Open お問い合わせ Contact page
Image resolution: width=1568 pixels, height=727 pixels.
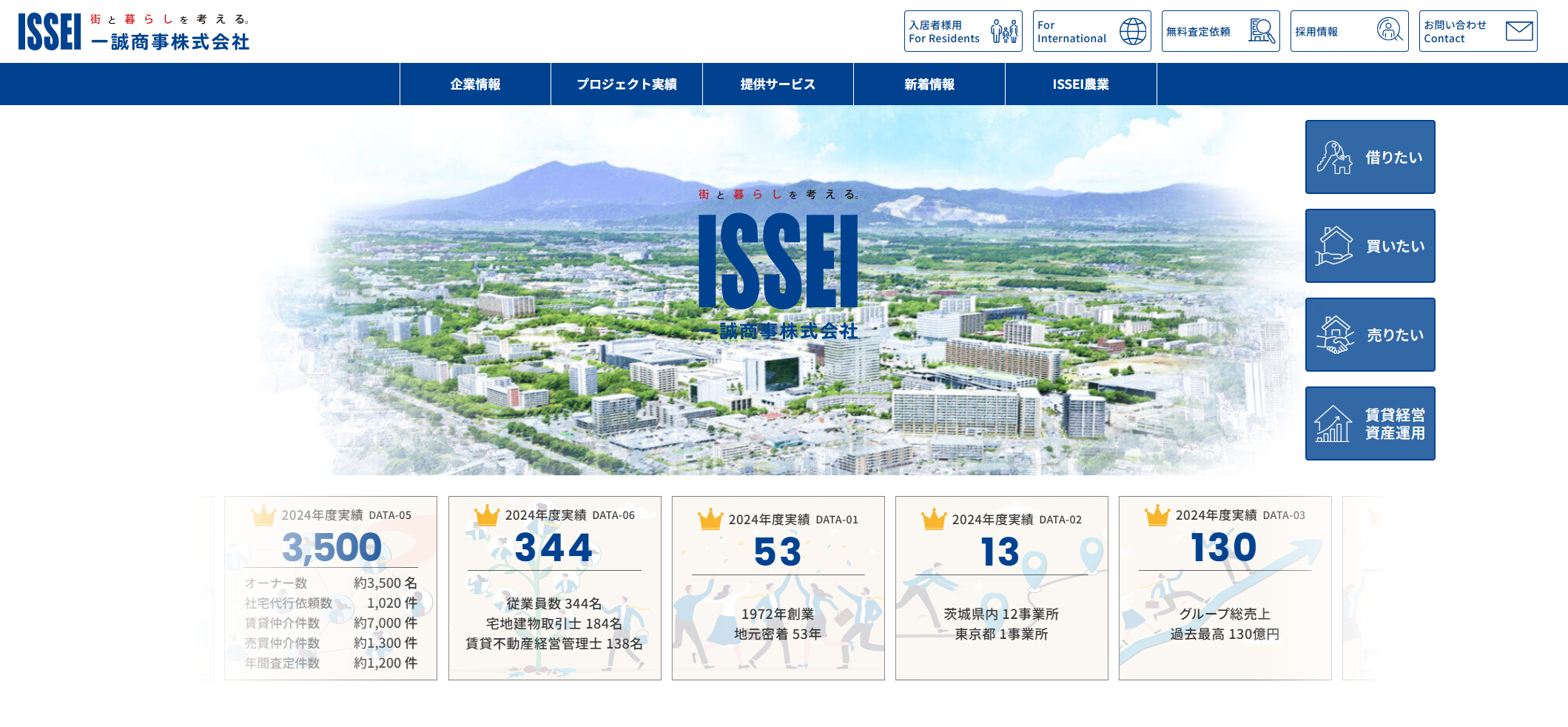[x=1478, y=31]
